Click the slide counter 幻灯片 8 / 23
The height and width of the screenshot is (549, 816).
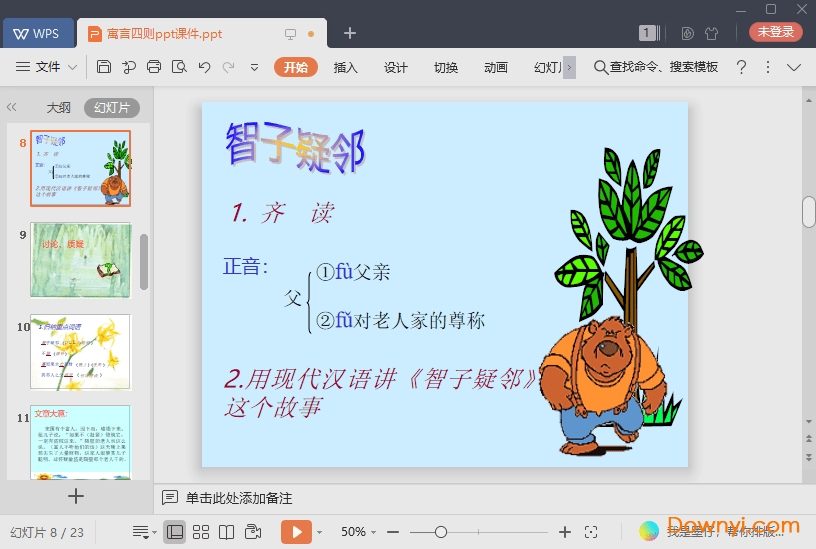coord(47,532)
